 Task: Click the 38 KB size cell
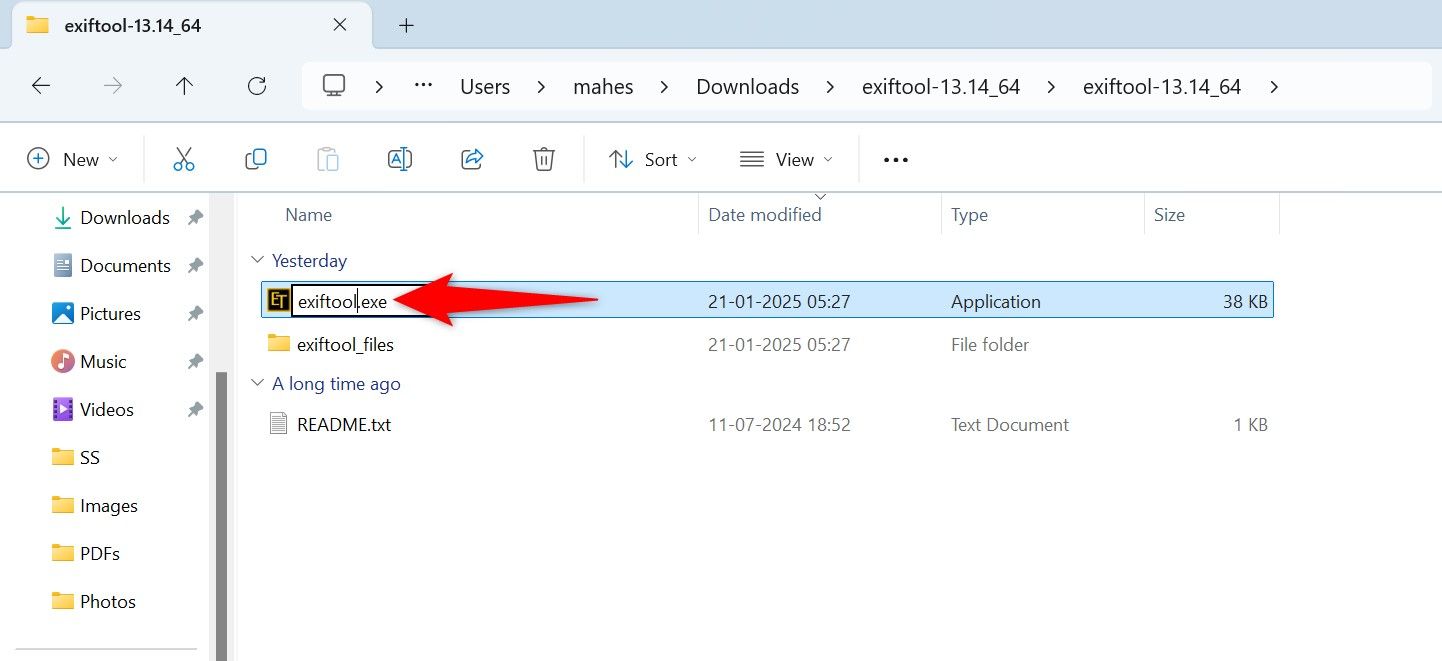(1245, 301)
